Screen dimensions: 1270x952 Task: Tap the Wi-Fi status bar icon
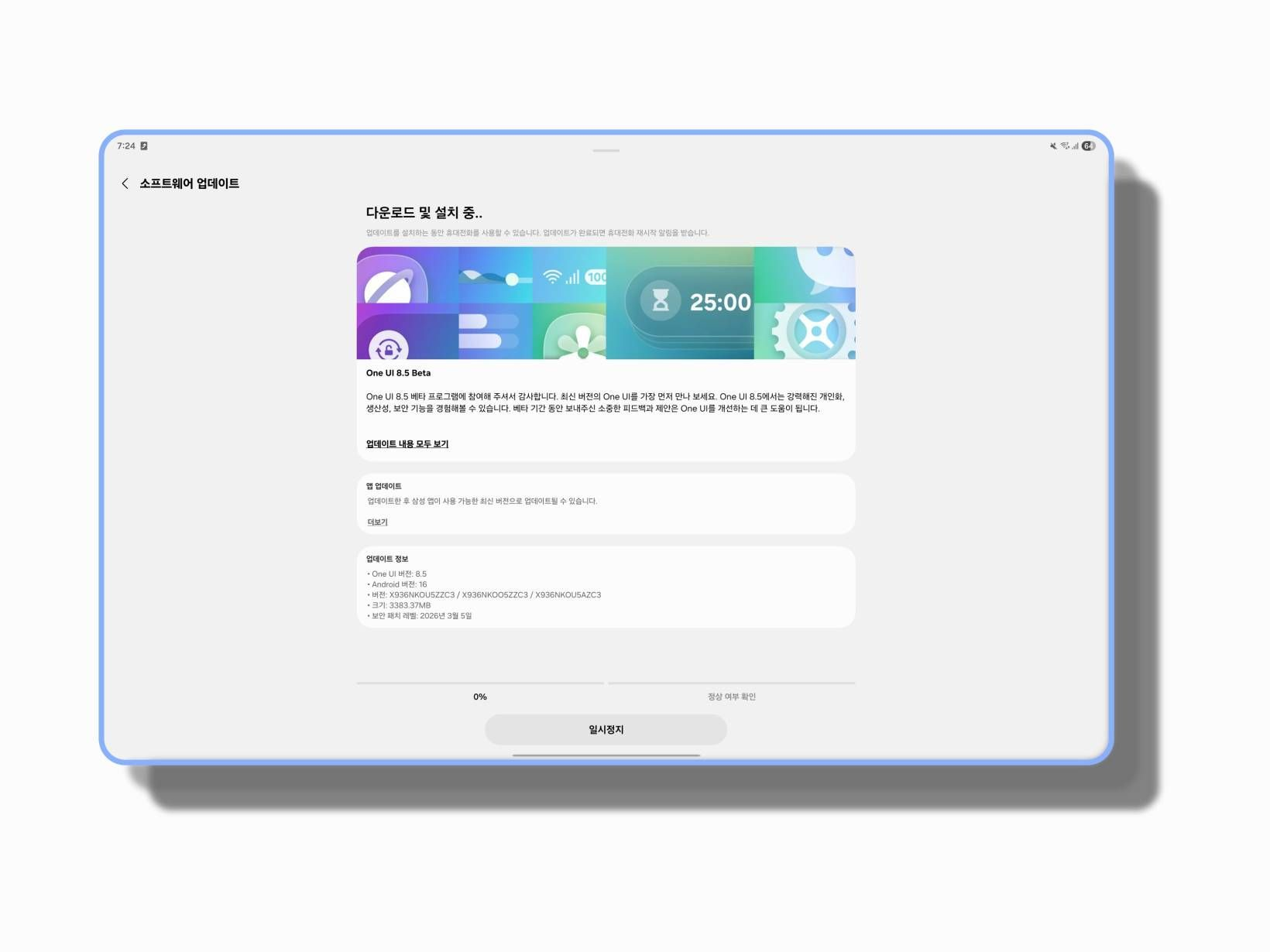(x=1065, y=146)
